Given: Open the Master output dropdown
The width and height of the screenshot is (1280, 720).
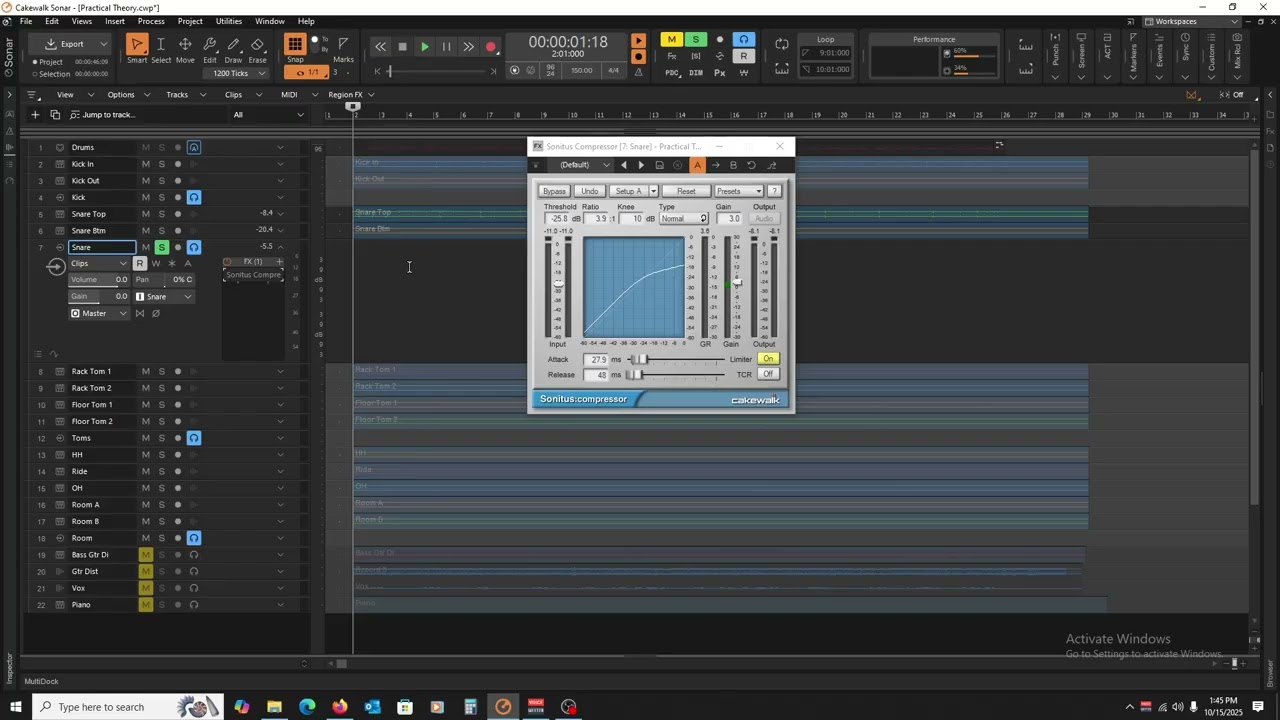Looking at the screenshot, I should (99, 314).
